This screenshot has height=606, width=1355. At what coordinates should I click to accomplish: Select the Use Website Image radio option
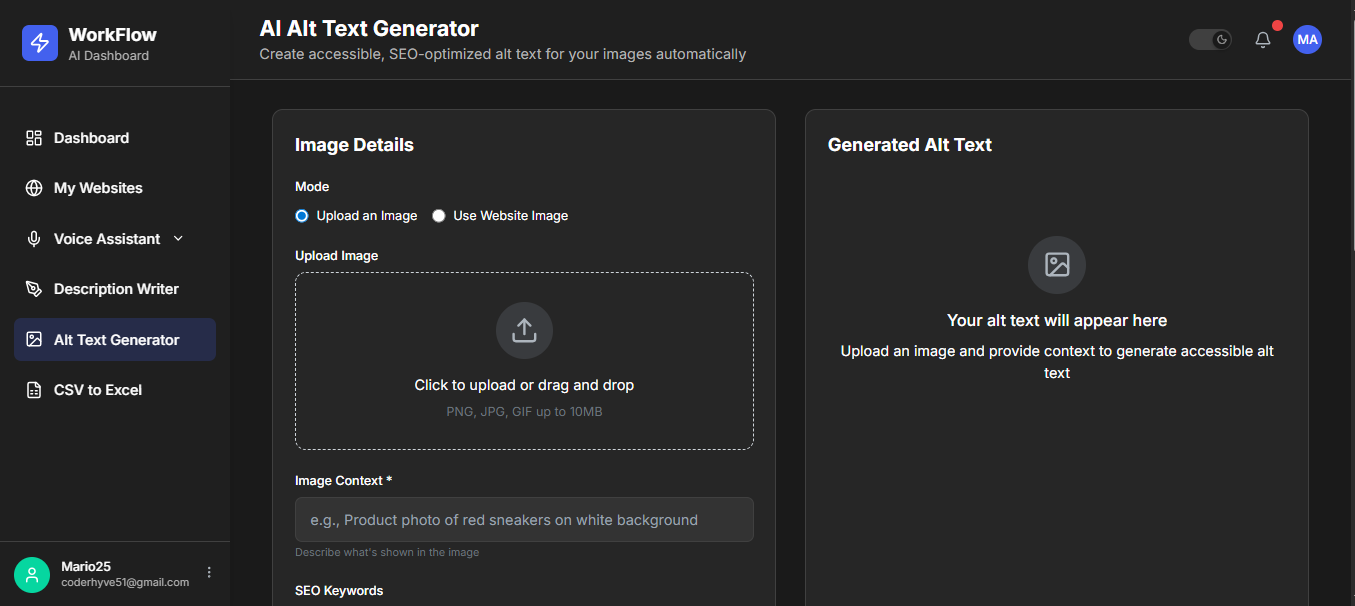pyautogui.click(x=439, y=216)
